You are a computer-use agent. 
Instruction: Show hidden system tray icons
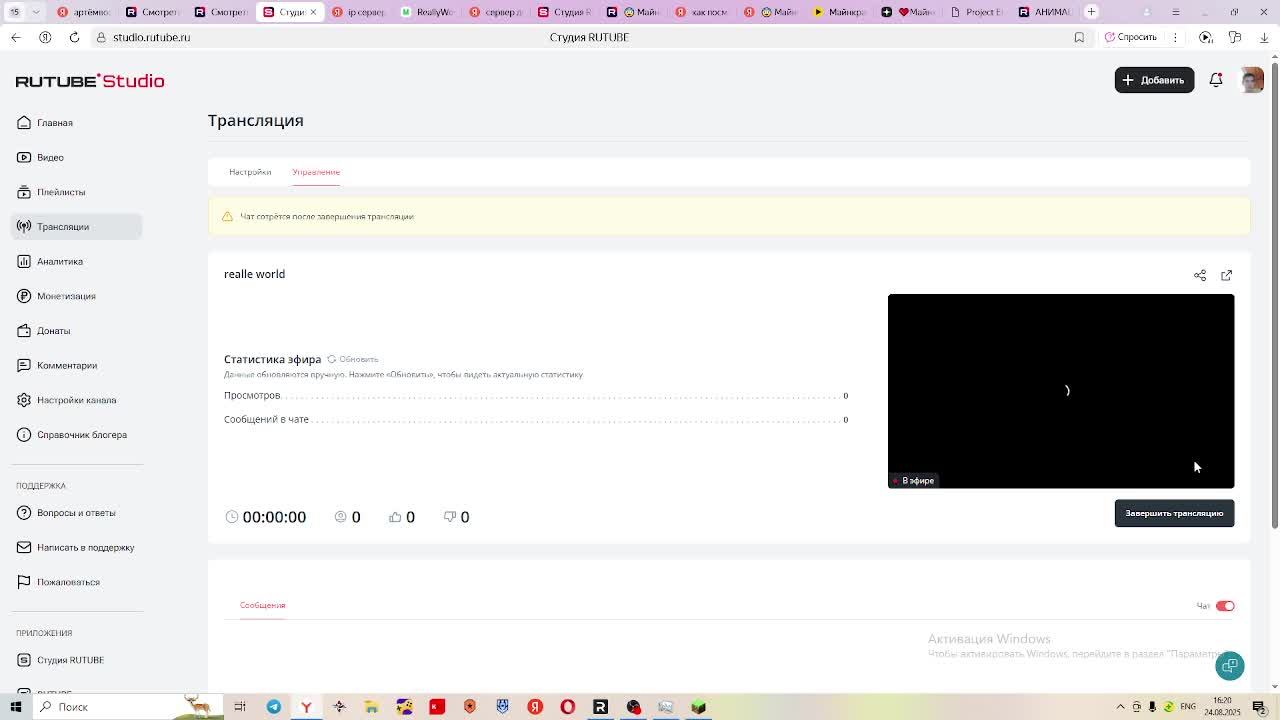click(x=1120, y=707)
